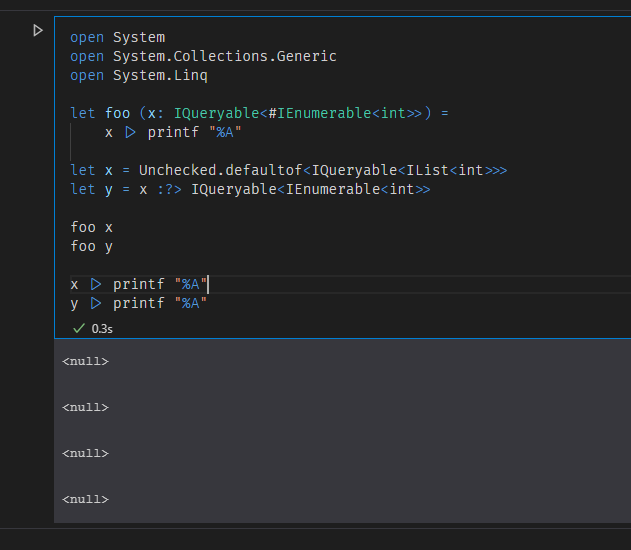Place cursor on 'open System.Linq' line
Screen dimensions: 631x550
point(139,75)
